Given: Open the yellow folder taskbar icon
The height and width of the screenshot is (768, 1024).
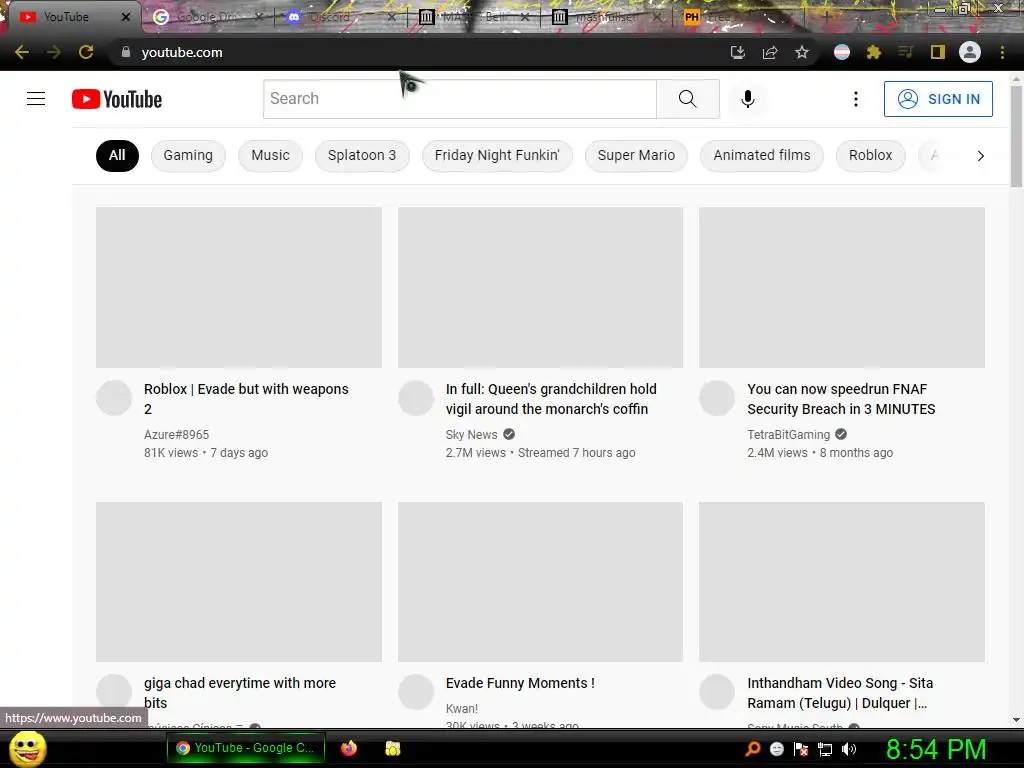Looking at the screenshot, I should (392, 748).
